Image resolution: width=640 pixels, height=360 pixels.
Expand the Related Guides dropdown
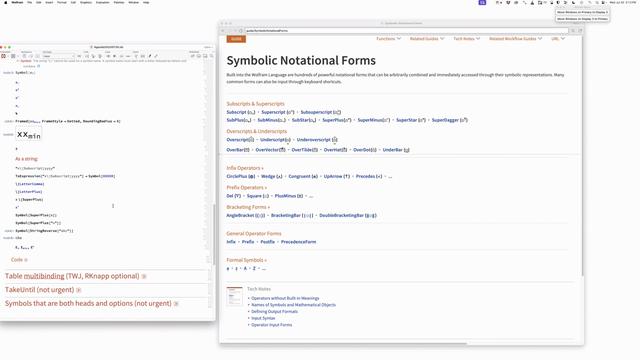[x=427, y=38]
